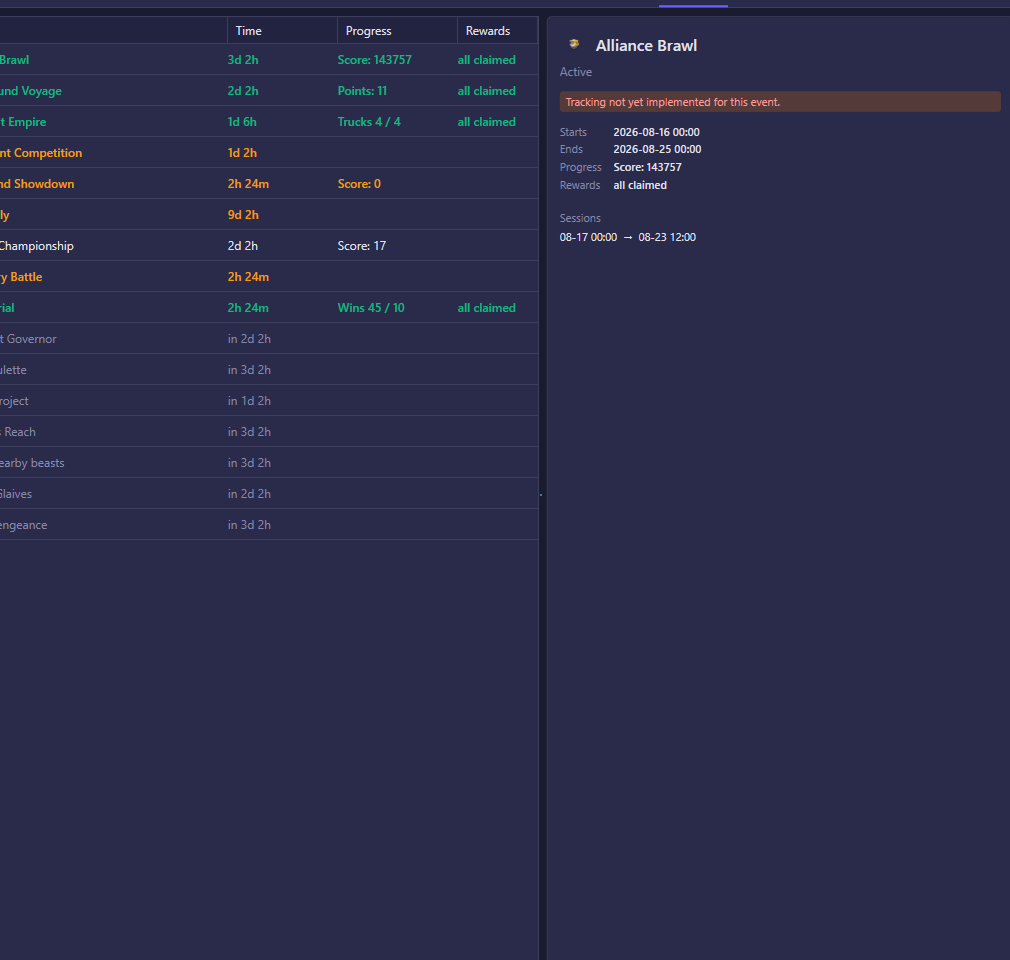1010x960 pixels.
Task: Click the highlighted active tab indicator at top
Action: (x=693, y=6)
